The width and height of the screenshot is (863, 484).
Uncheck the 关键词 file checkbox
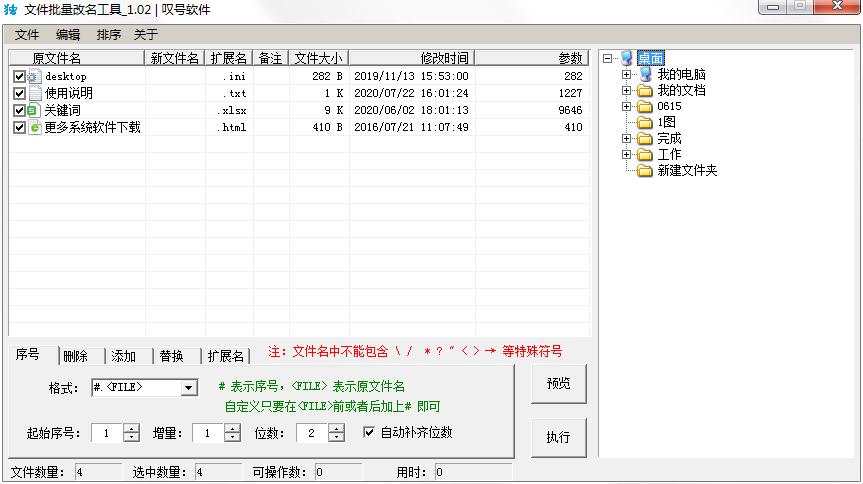19,110
